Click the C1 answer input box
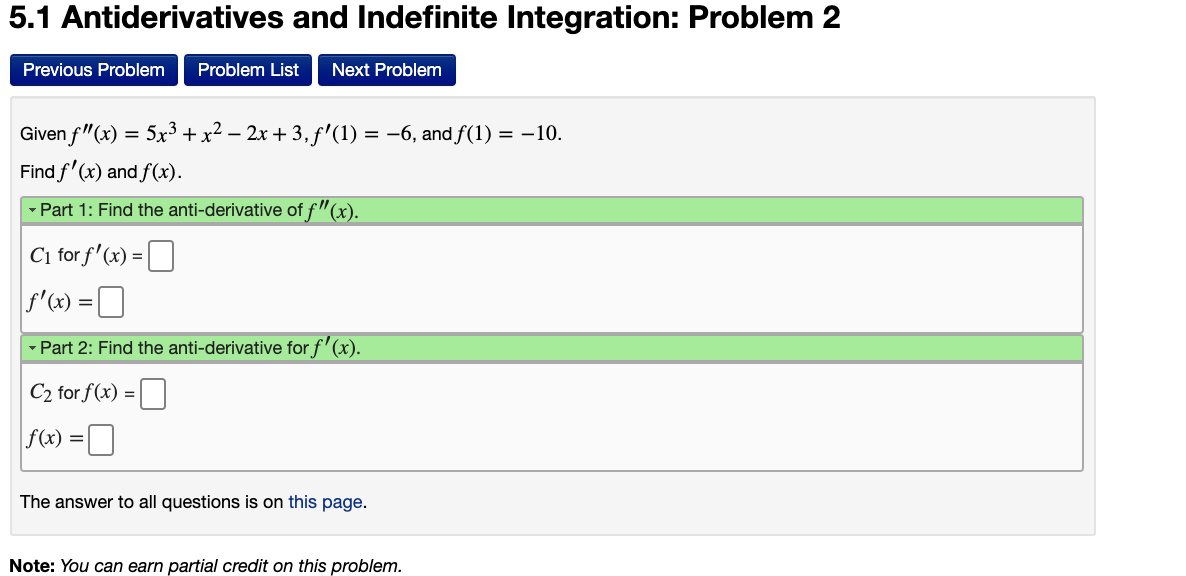 159,255
